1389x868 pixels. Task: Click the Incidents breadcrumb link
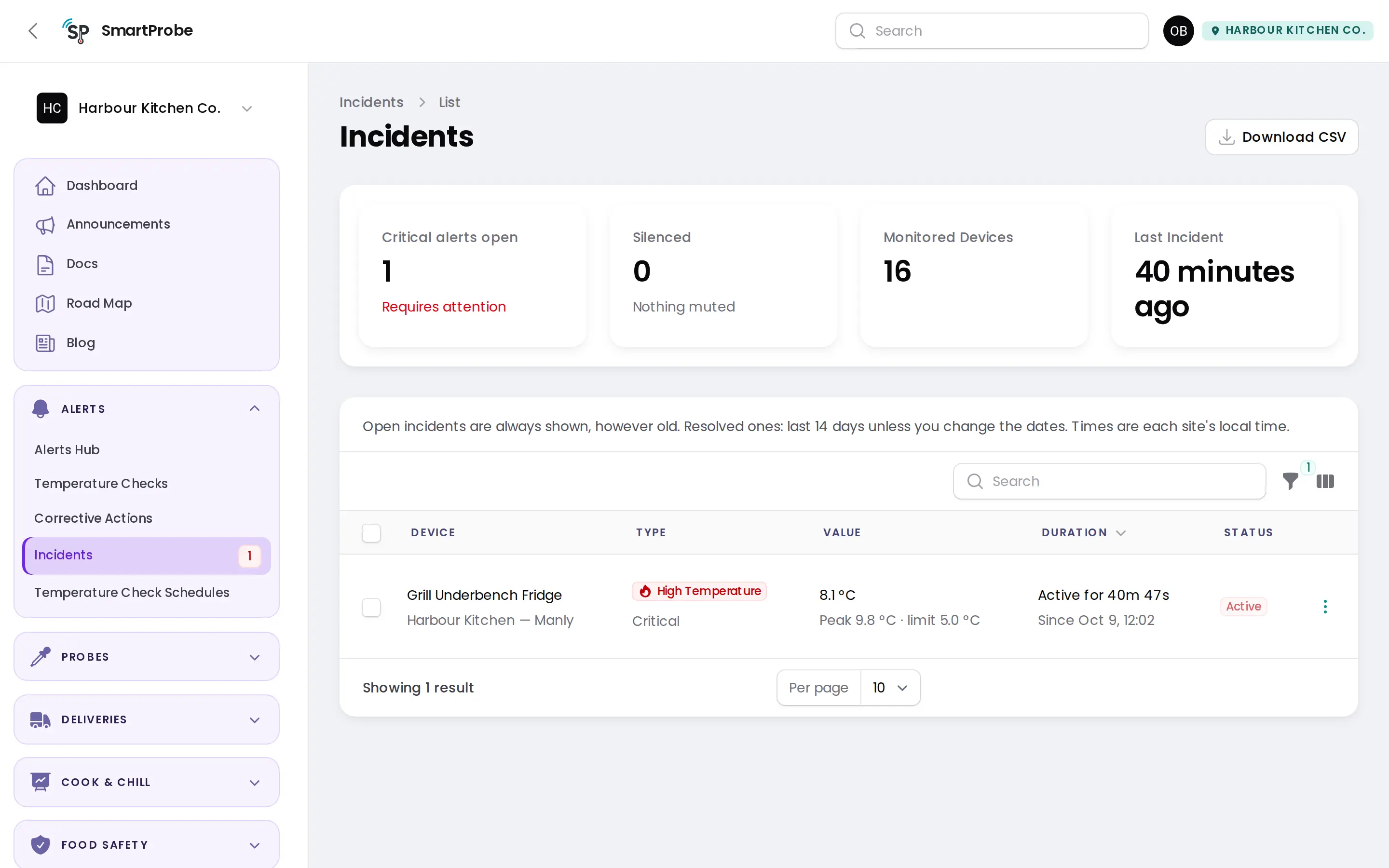pyautogui.click(x=371, y=102)
